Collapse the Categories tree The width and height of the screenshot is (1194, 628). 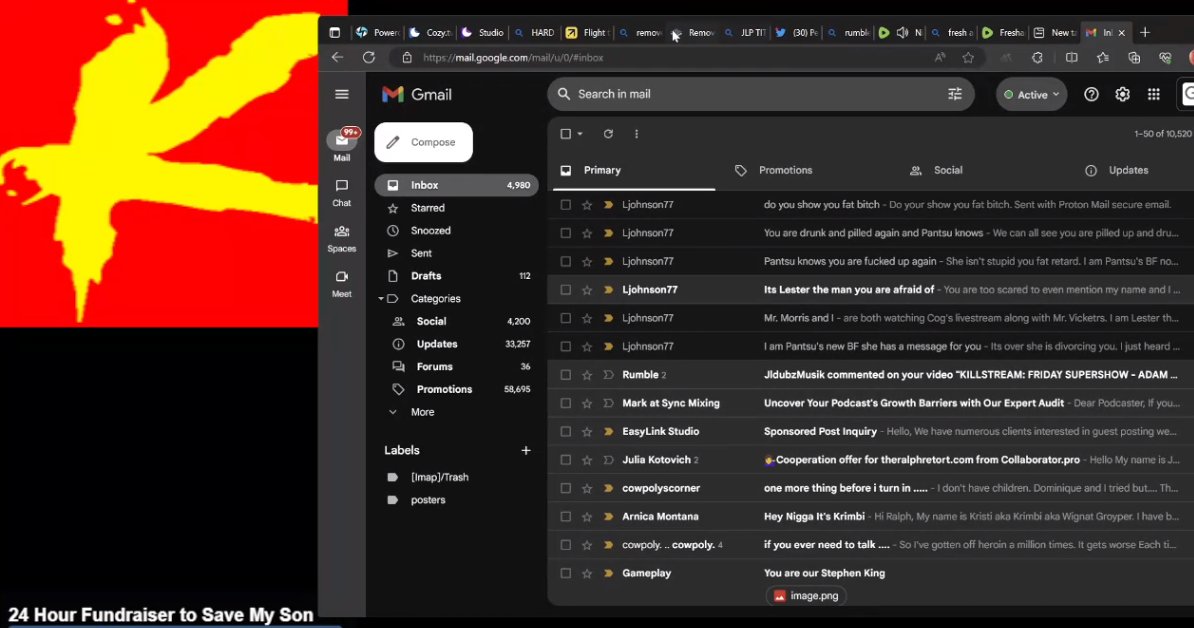point(381,299)
